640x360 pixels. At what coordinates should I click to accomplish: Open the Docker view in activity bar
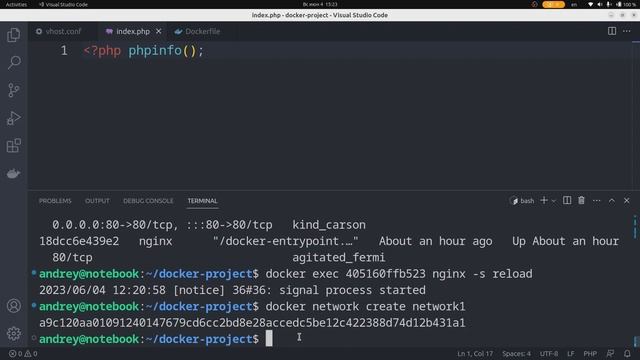coord(13,173)
